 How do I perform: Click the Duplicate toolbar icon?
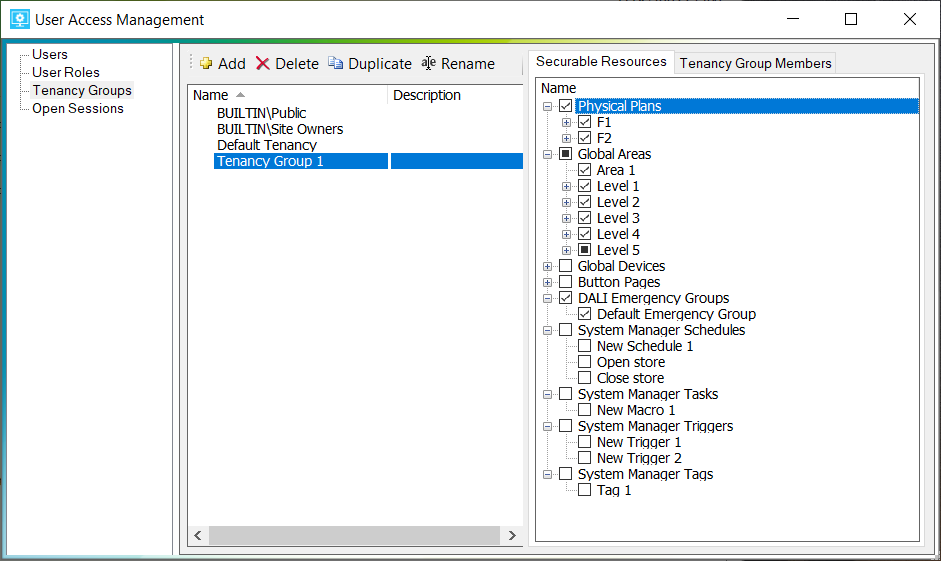[336, 64]
